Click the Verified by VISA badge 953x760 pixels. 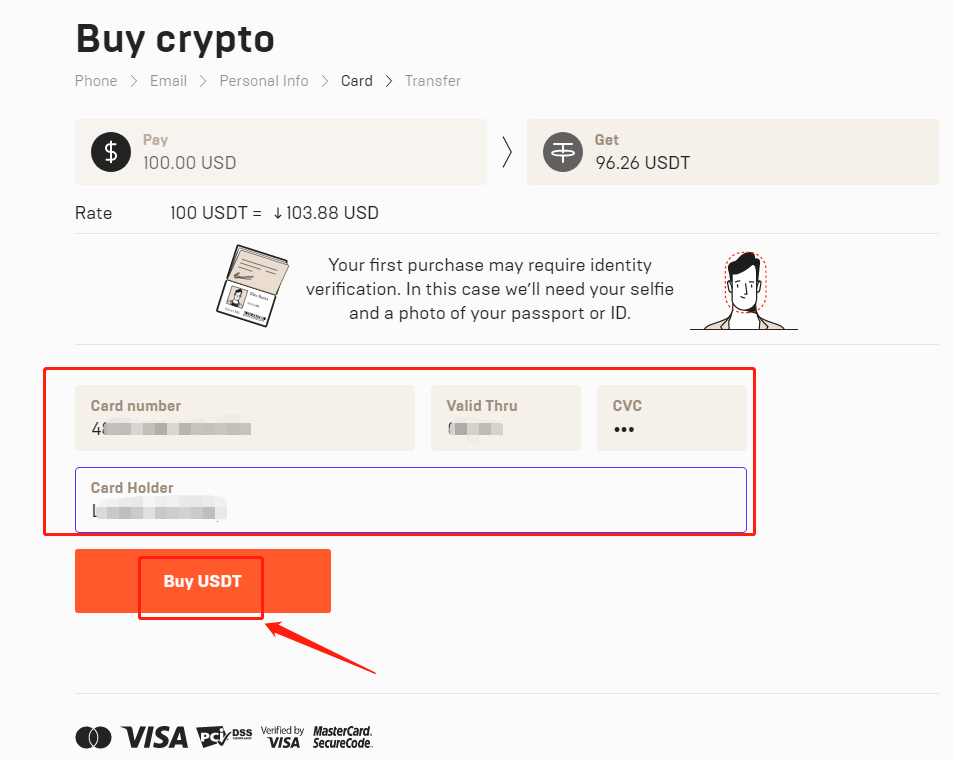pos(282,737)
